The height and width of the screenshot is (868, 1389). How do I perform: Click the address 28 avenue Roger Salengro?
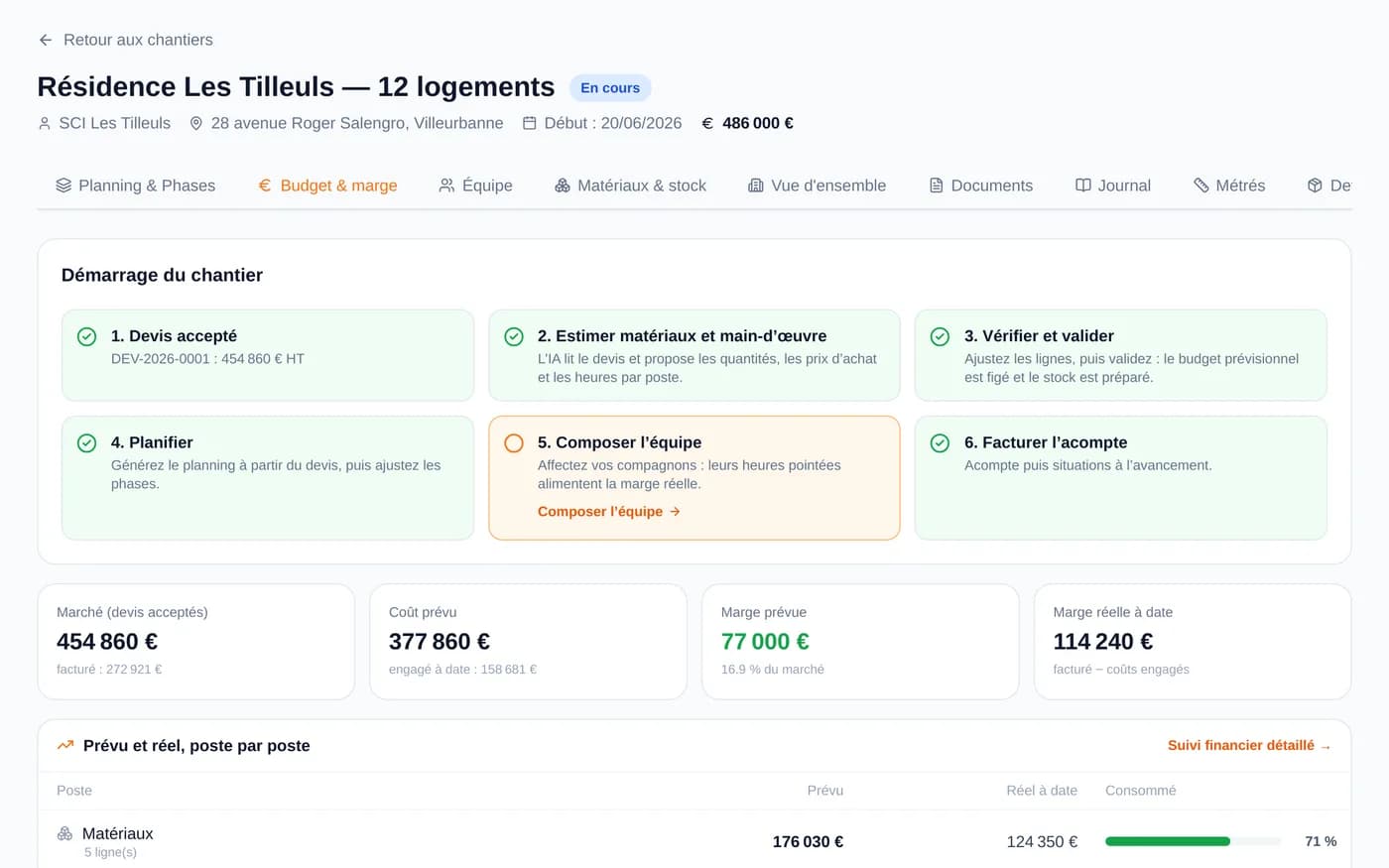(x=357, y=124)
